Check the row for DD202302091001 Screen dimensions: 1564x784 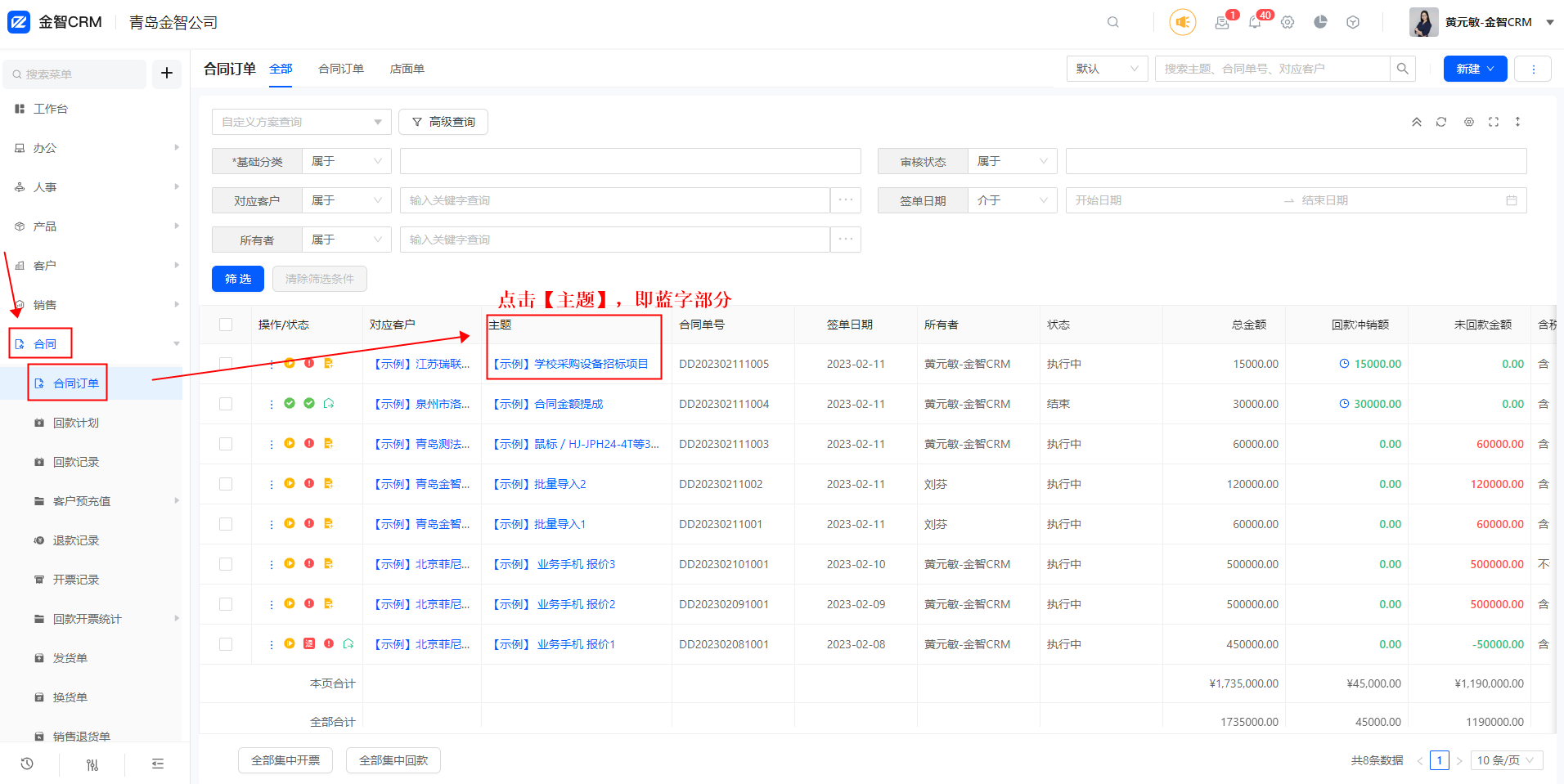(x=226, y=604)
